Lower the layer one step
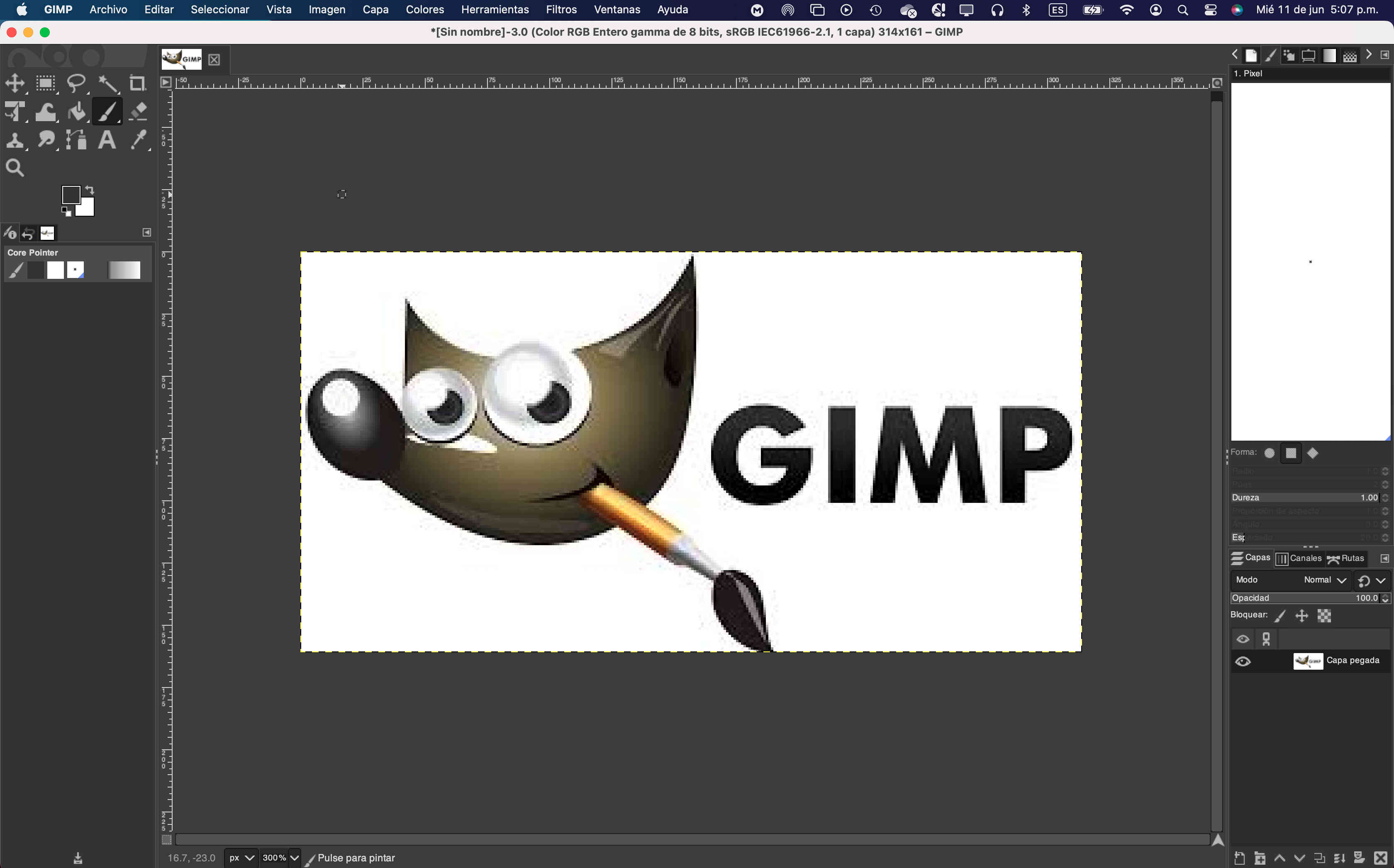This screenshot has height=868, width=1394. tap(1299, 858)
